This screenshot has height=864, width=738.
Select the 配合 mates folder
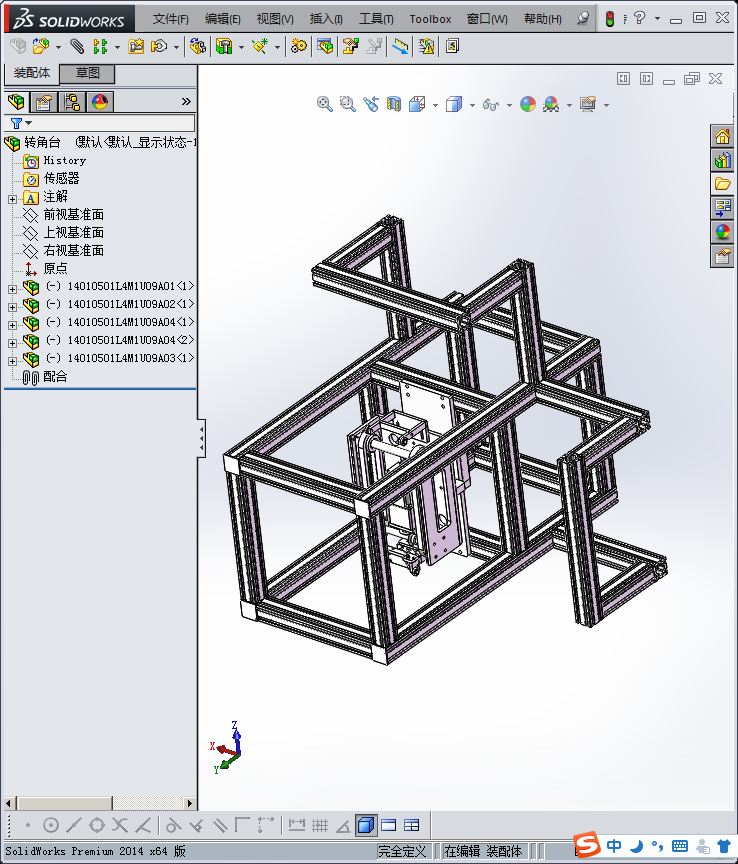click(x=55, y=376)
